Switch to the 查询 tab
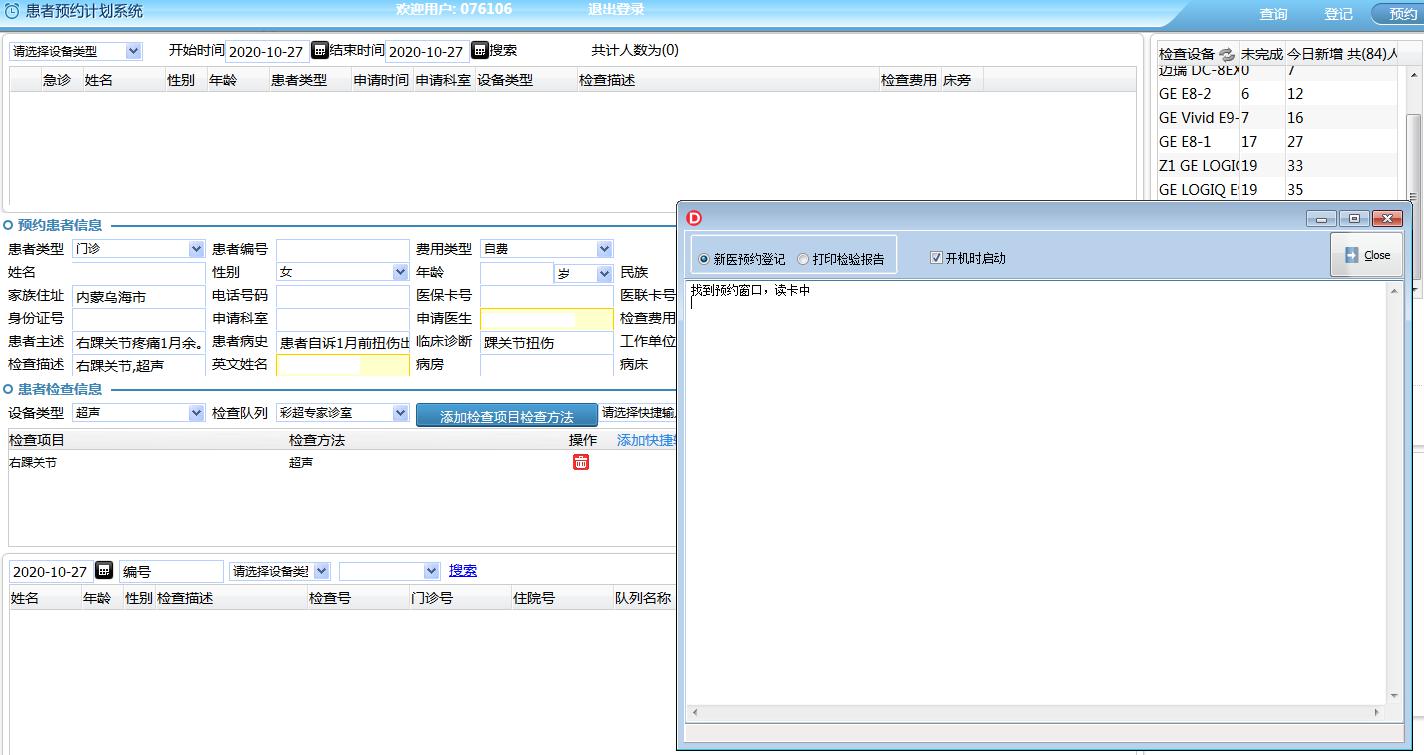1424x755 pixels. [1273, 14]
